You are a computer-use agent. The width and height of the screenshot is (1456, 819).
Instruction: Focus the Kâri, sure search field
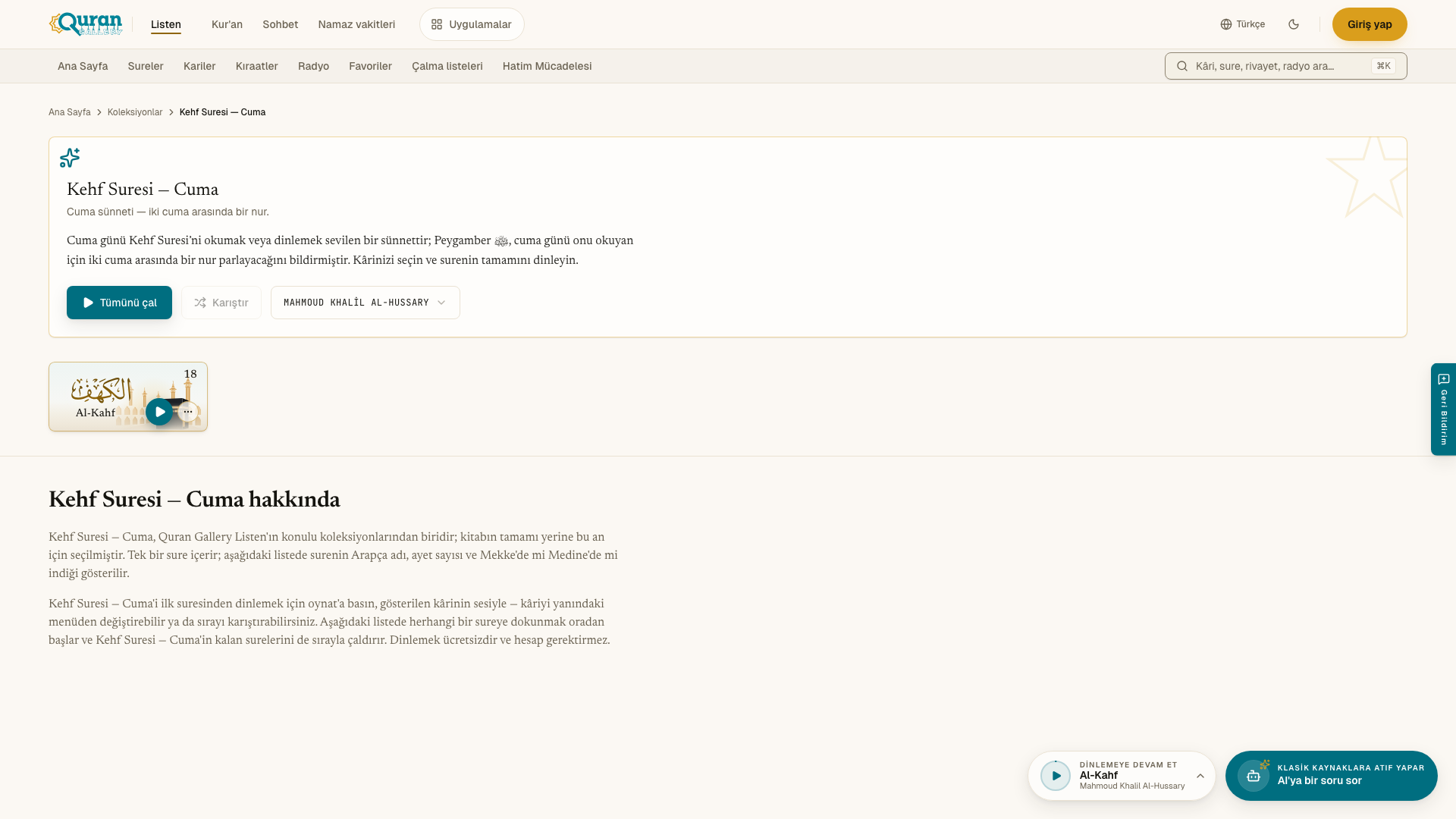point(1285,66)
